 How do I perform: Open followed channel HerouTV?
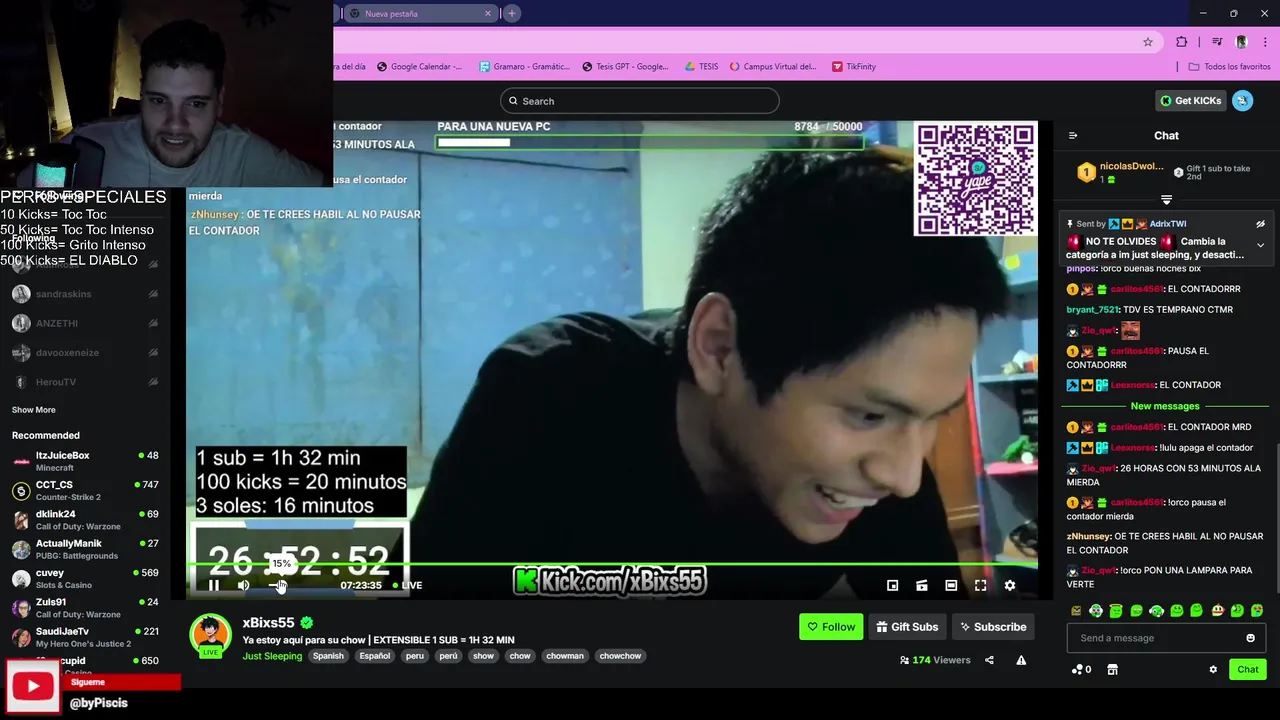(x=85, y=382)
